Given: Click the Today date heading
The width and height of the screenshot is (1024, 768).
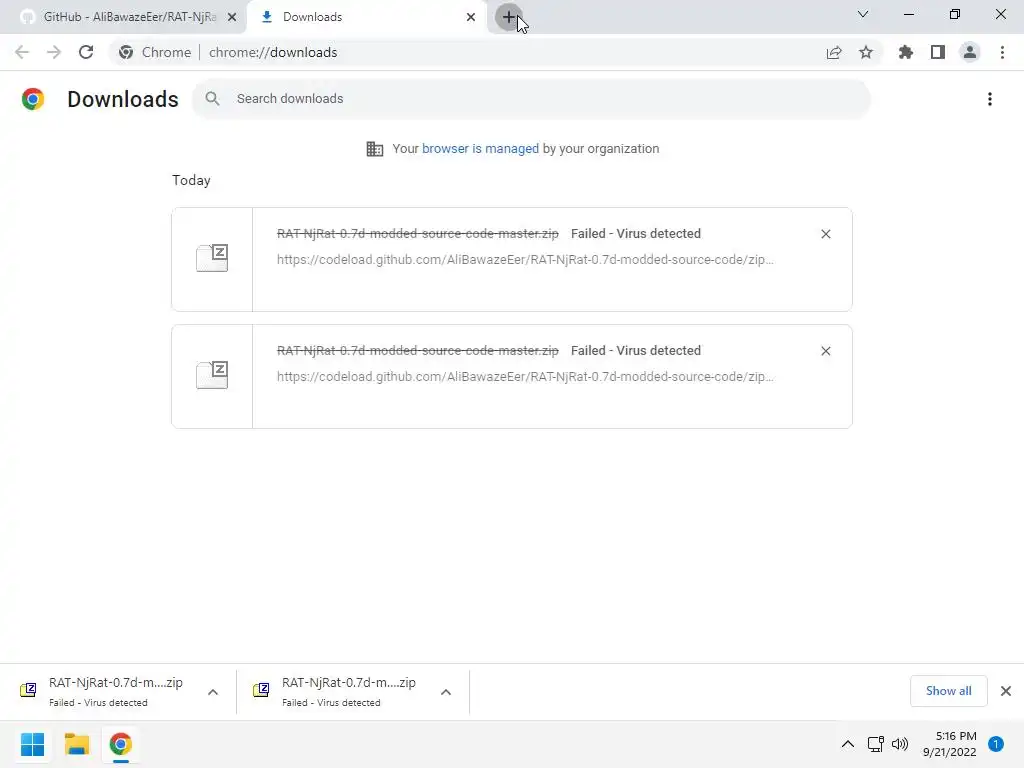Looking at the screenshot, I should click(191, 180).
